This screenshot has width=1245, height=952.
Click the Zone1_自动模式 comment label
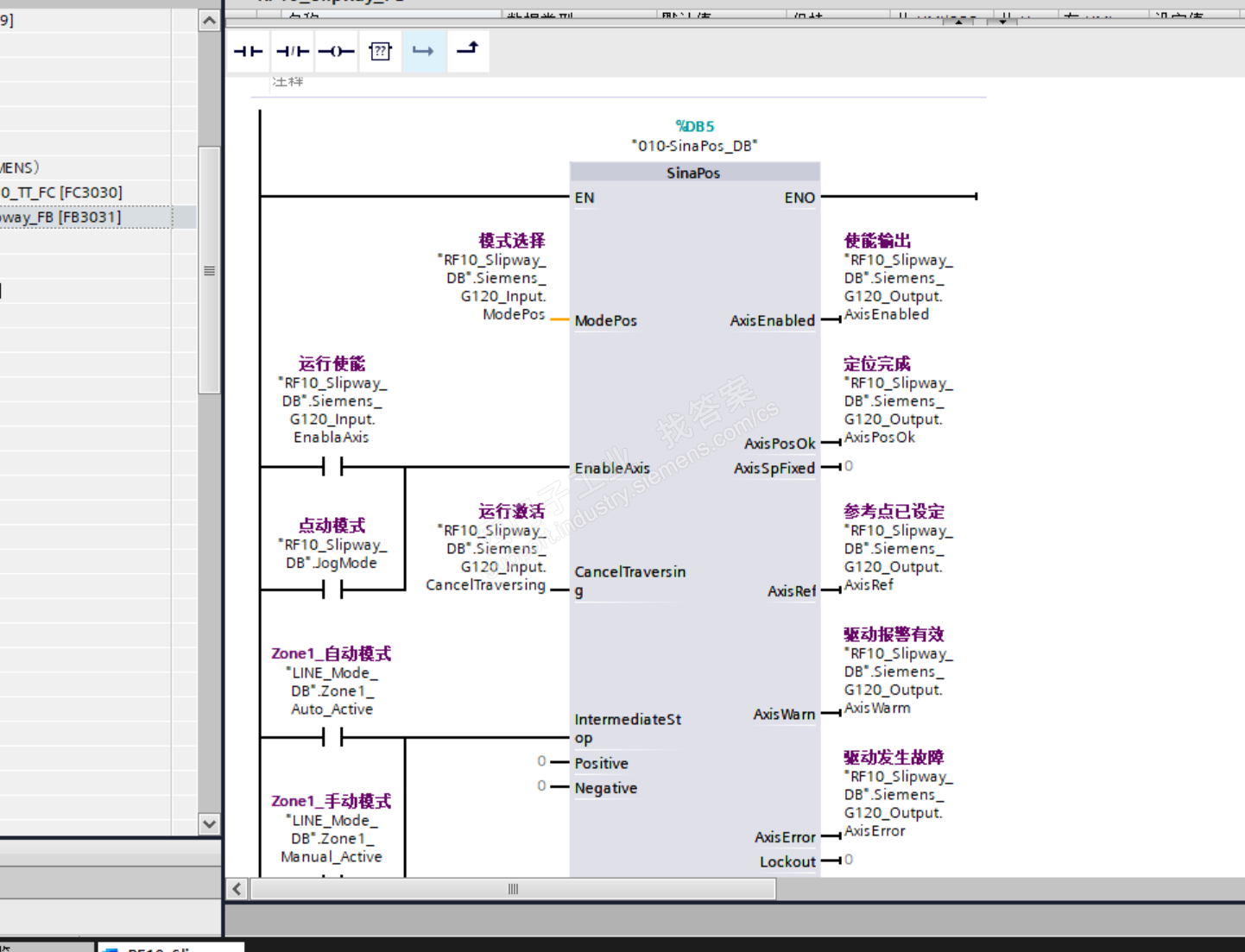pos(332,654)
